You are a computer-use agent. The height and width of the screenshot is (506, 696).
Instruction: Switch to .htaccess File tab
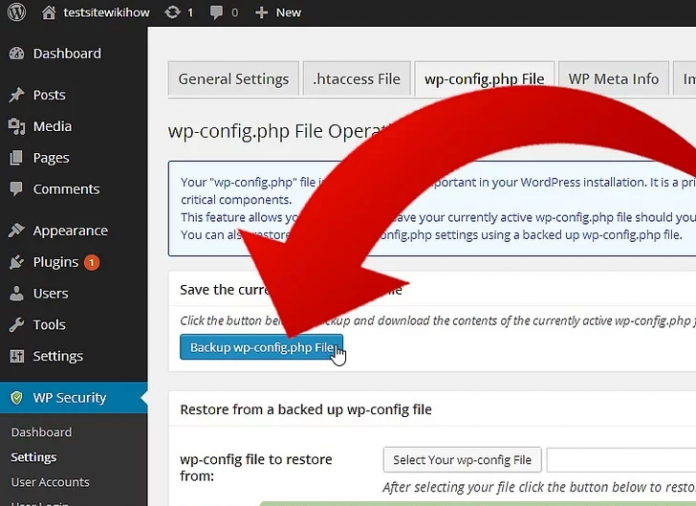click(x=356, y=79)
